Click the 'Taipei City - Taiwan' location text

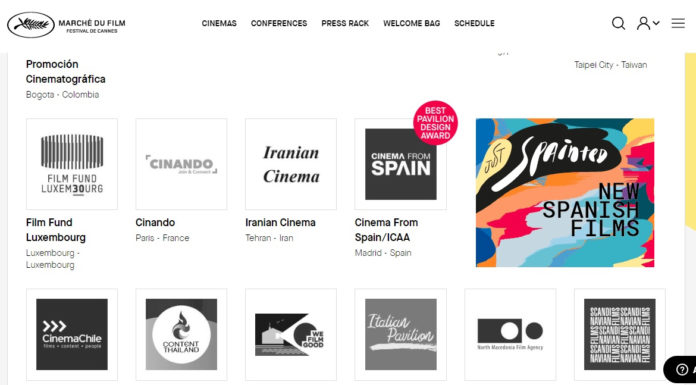coord(610,65)
